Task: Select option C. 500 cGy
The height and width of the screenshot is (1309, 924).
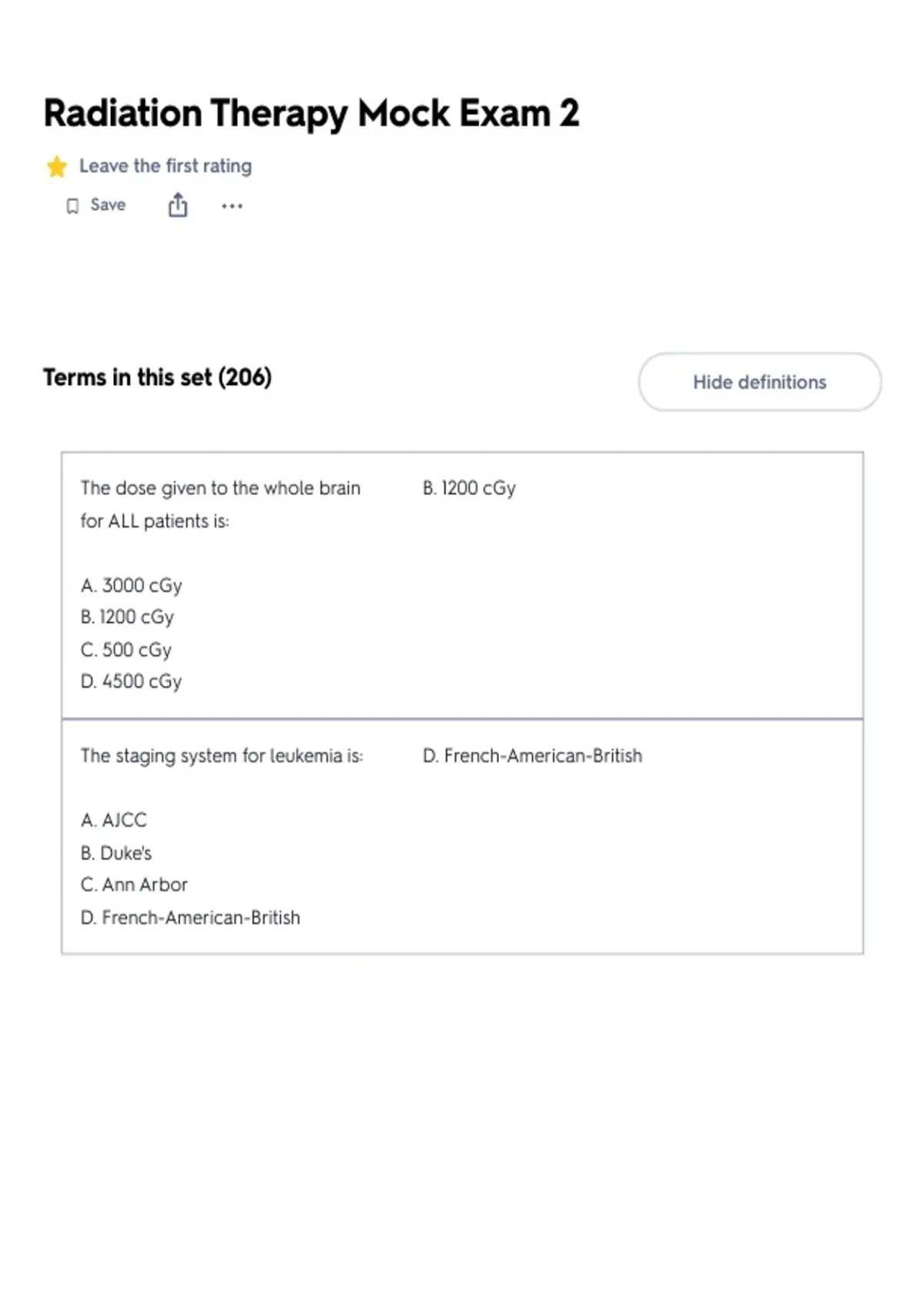Action: (x=126, y=650)
